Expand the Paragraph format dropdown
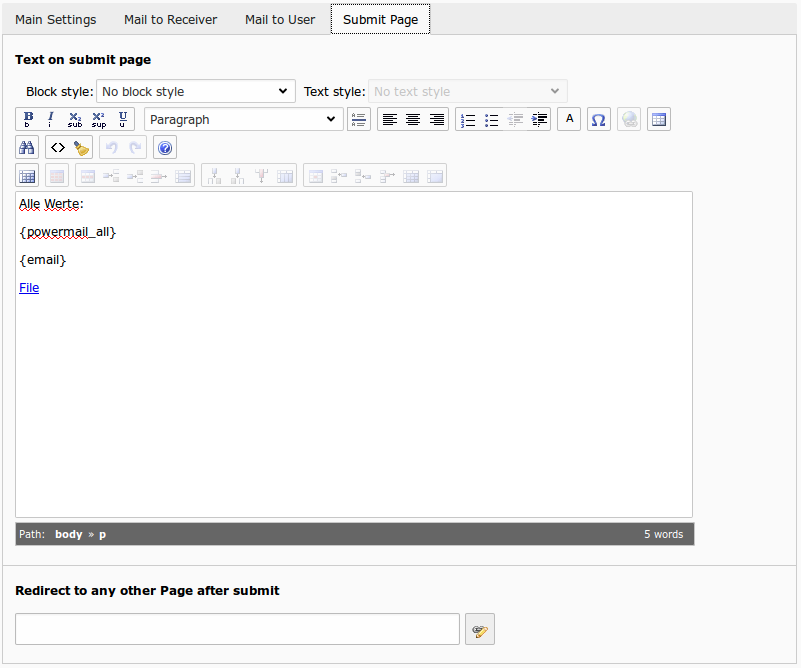The width and height of the screenshot is (801, 668). pyautogui.click(x=243, y=120)
